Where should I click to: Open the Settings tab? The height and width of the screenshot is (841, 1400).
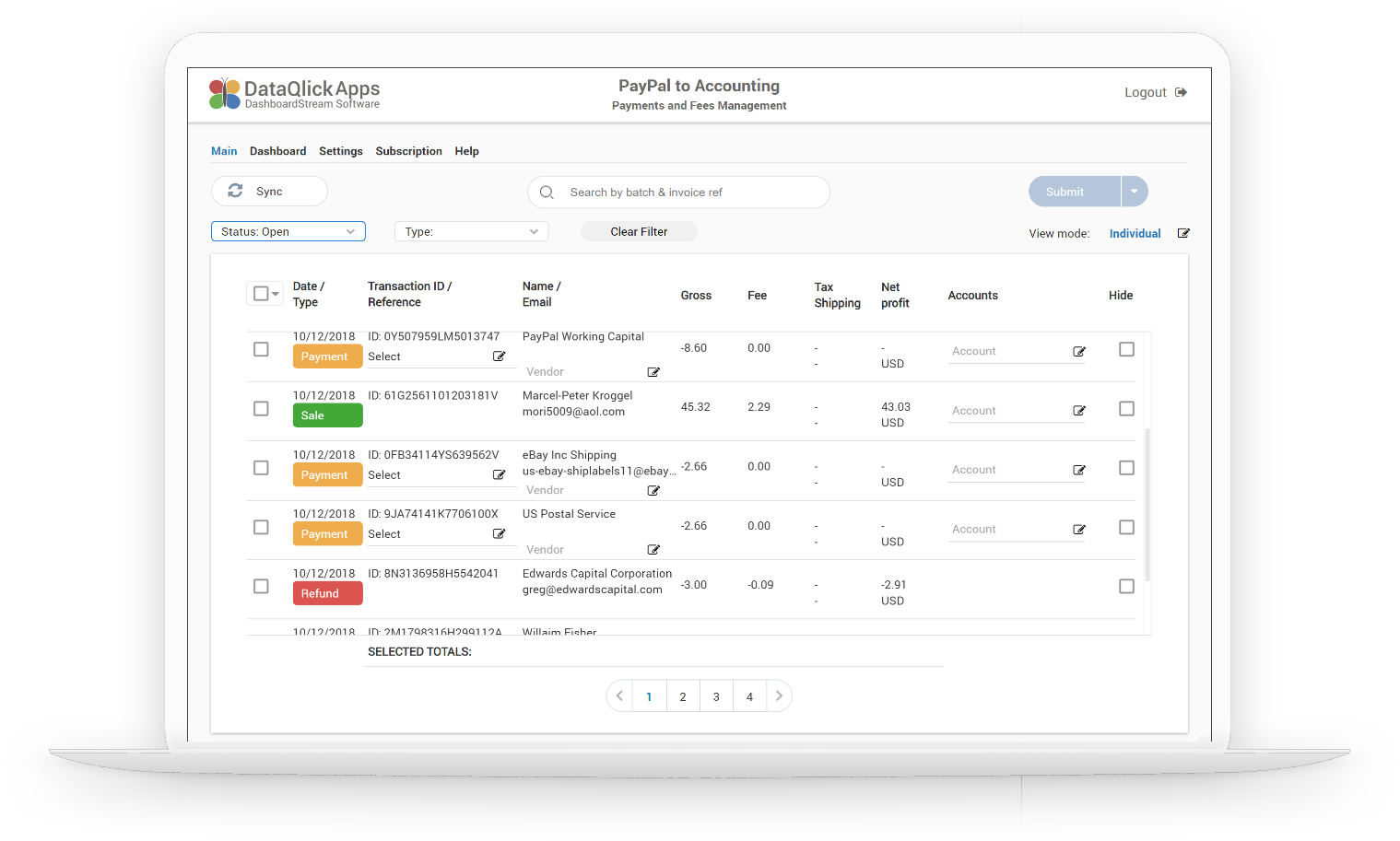click(341, 151)
